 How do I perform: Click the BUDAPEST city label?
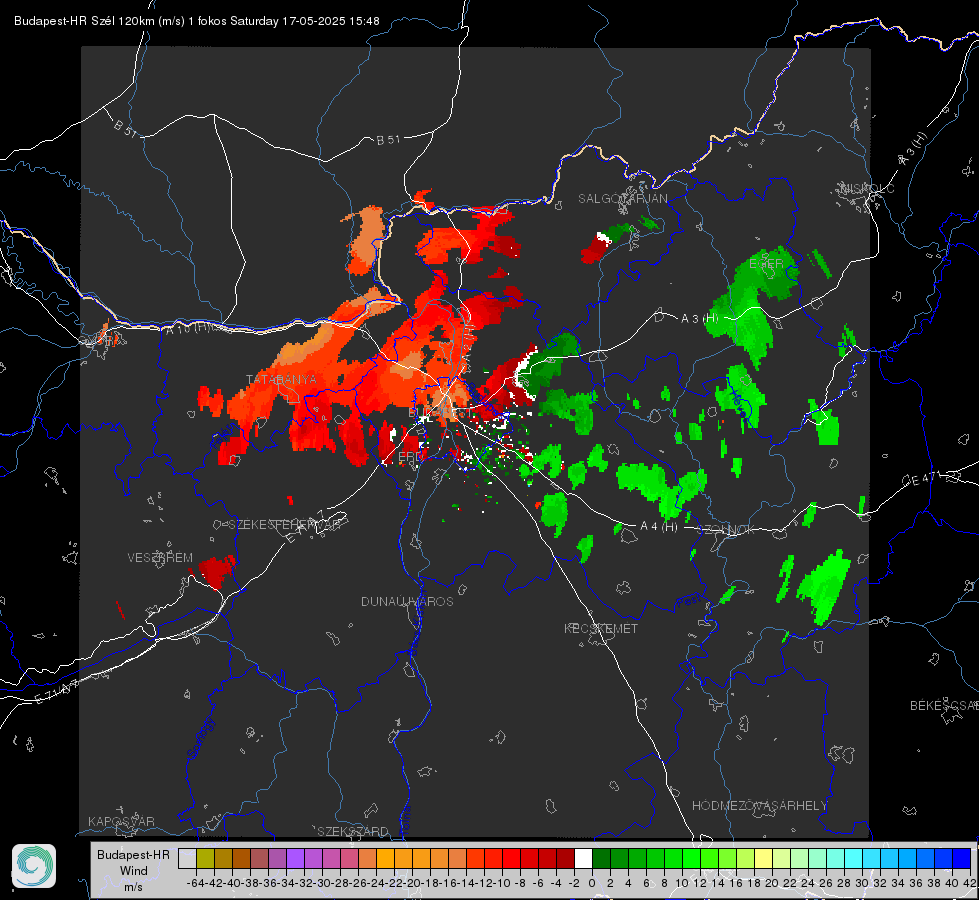440,413
